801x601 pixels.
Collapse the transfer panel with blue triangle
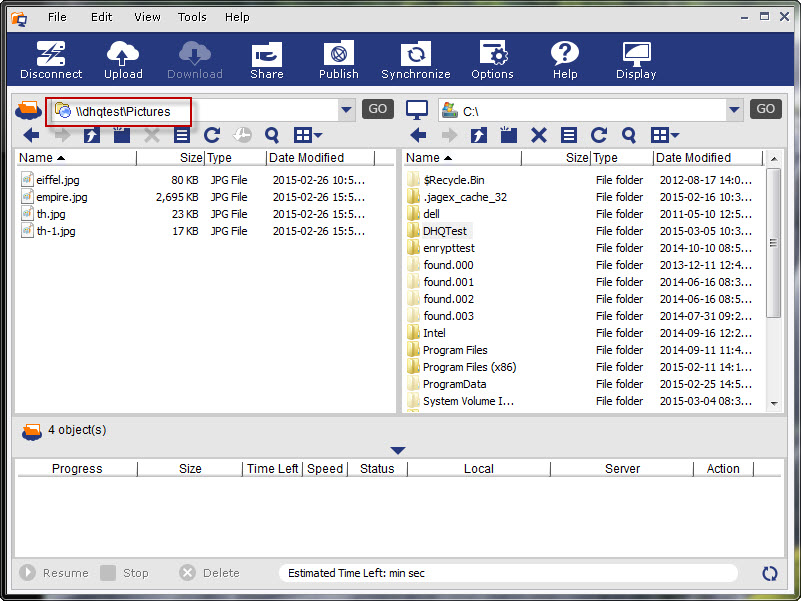(x=398, y=451)
